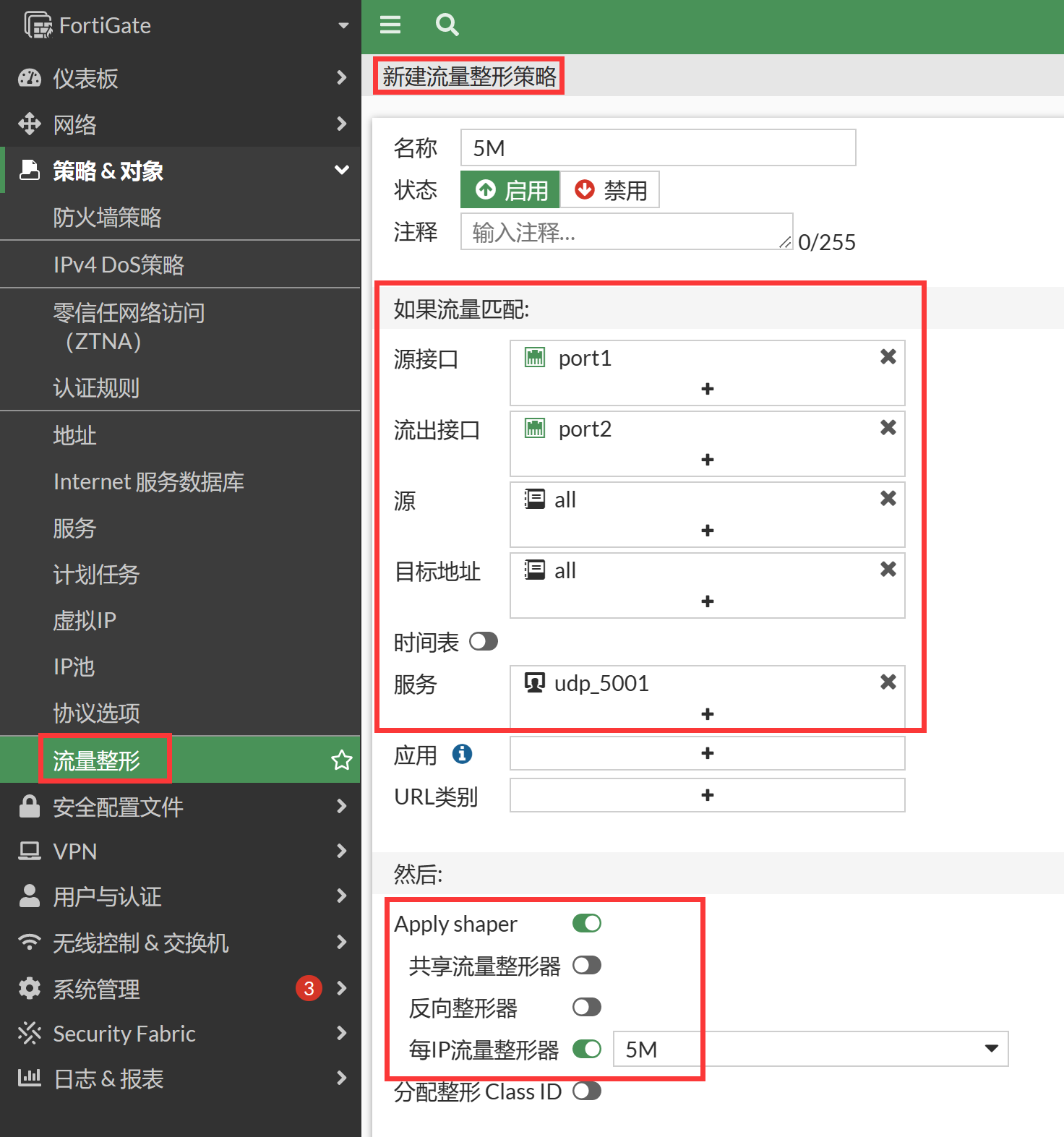This screenshot has height=1137, width=1064.
Task: Remove port1 from 源接口 with the X icon
Action: tap(888, 356)
